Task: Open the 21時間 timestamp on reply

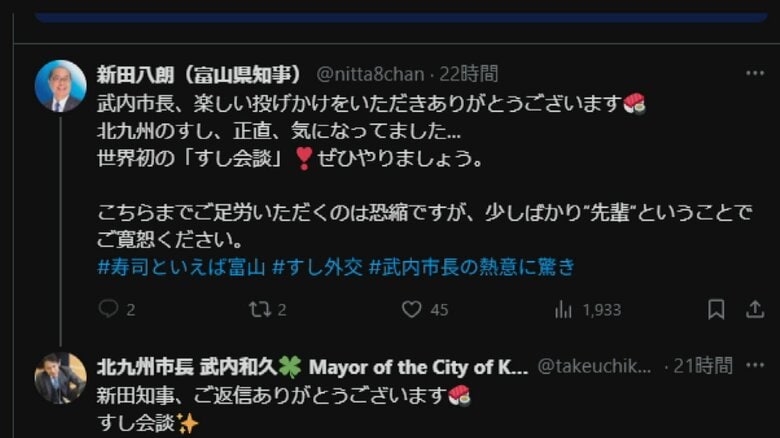Action: pos(703,366)
